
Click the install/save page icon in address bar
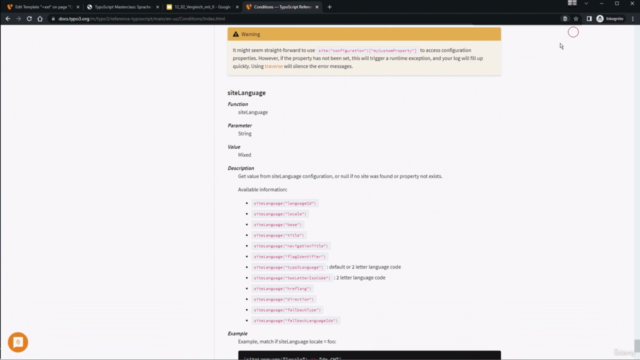[x=565, y=19]
